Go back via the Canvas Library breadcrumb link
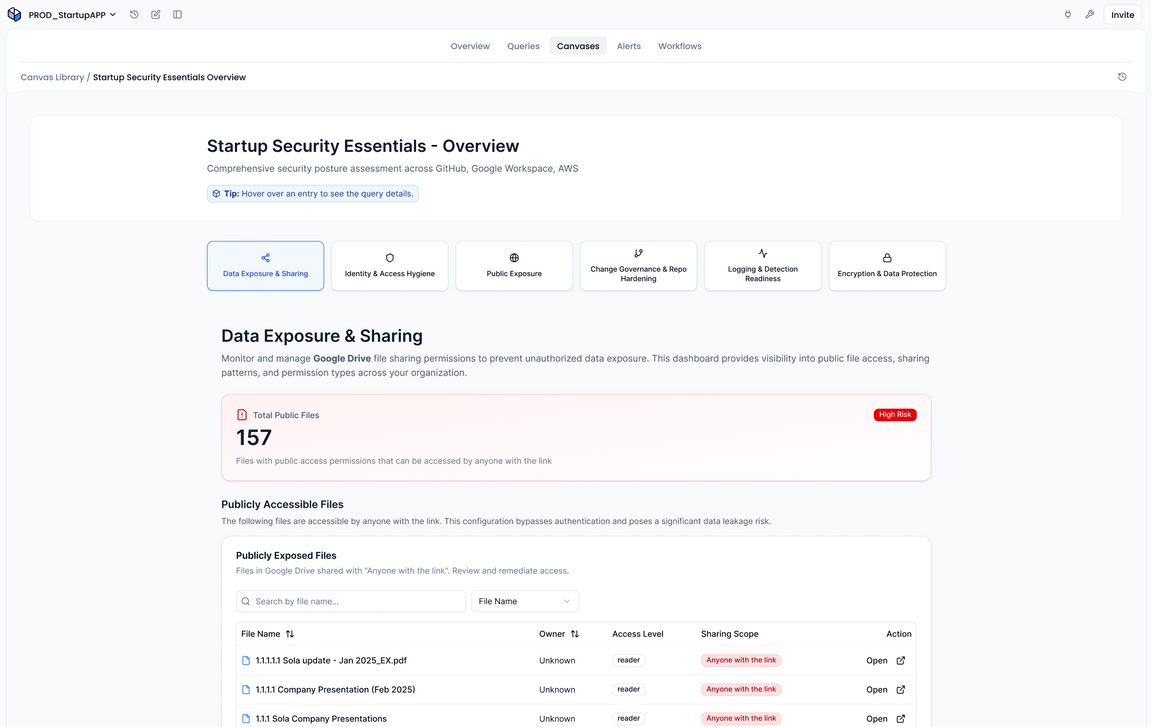This screenshot has width=1152, height=727. [52, 76]
